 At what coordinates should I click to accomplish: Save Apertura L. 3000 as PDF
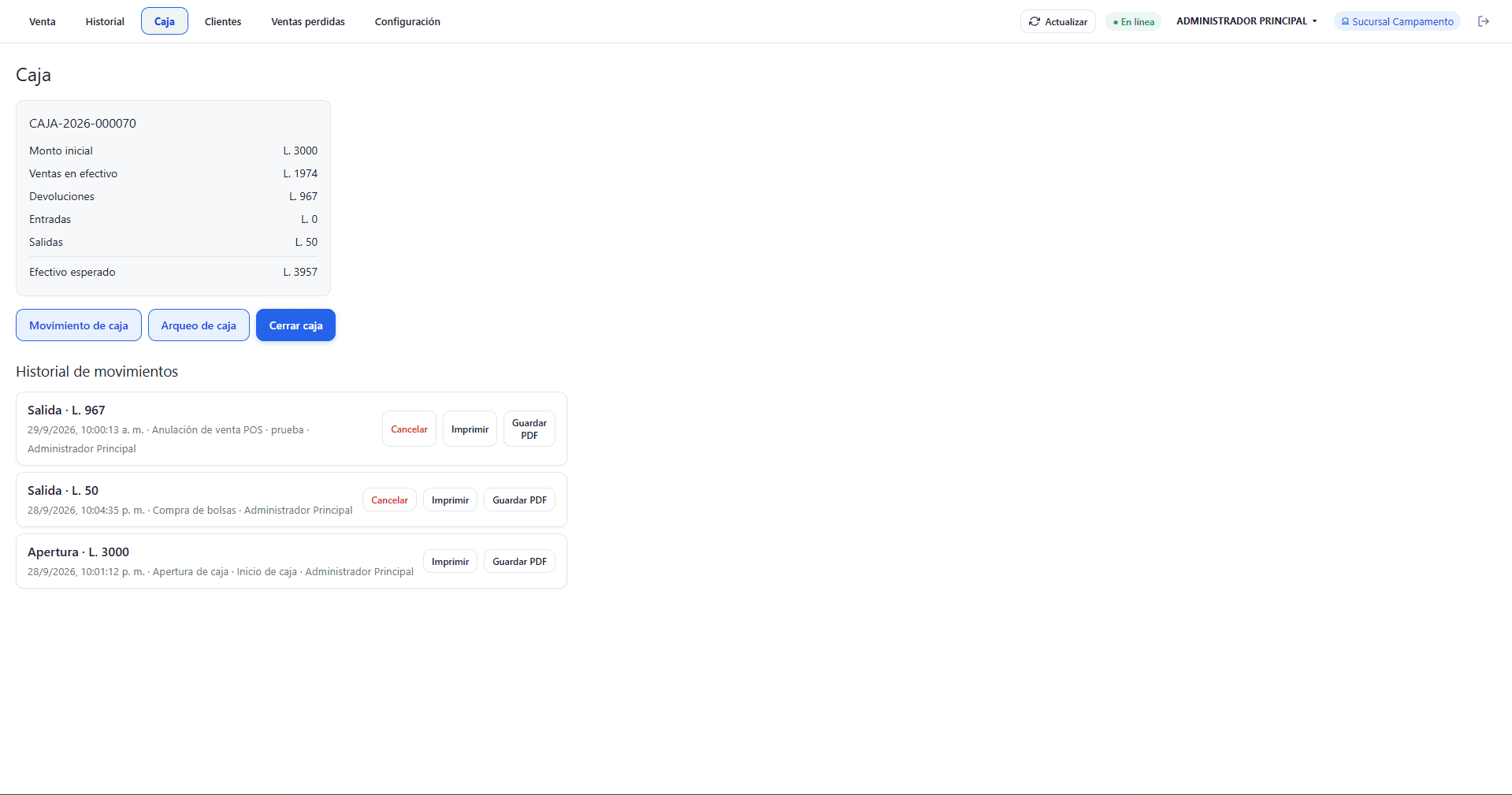coord(520,562)
